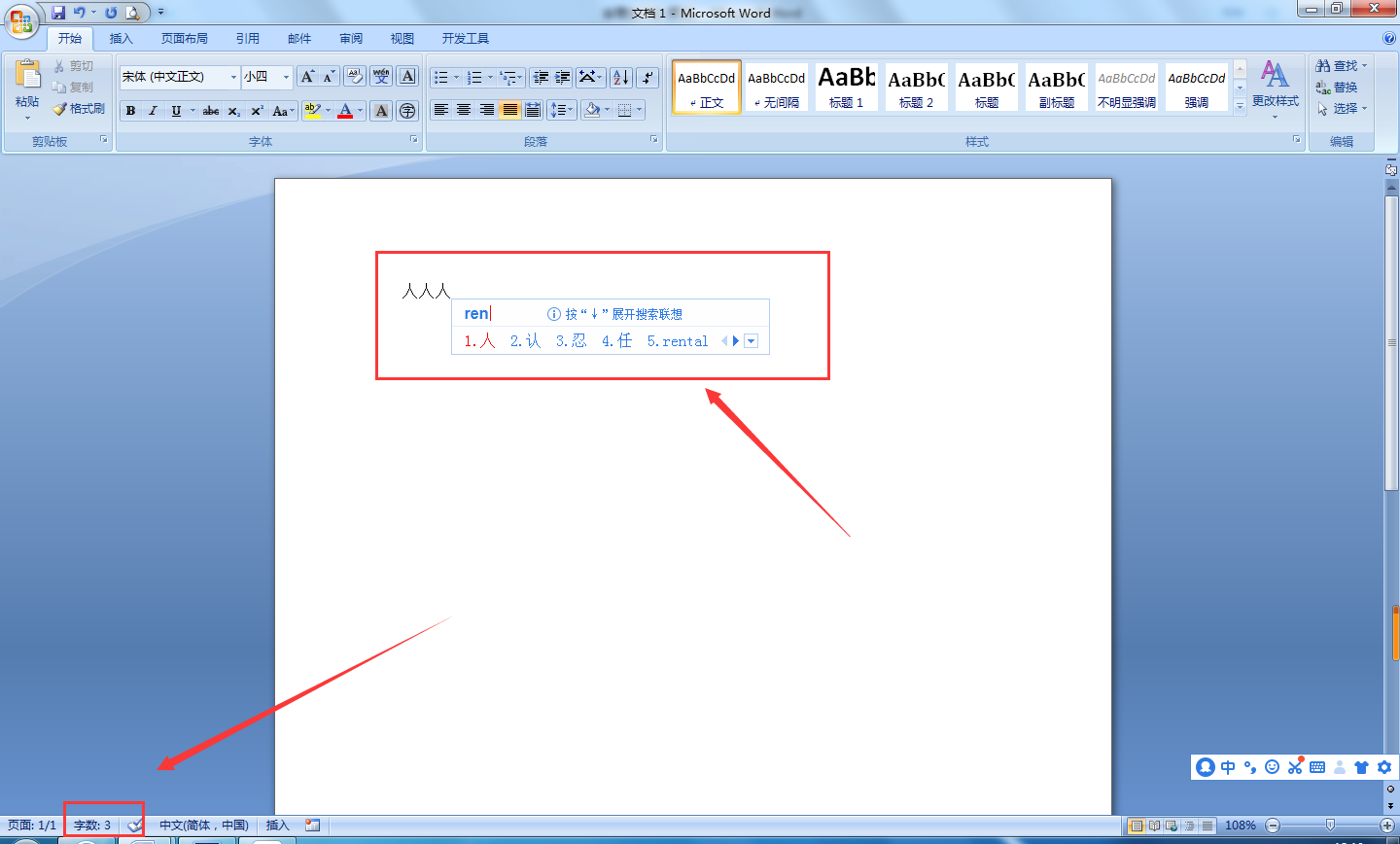Align text left
The width and height of the screenshot is (1400, 844).
click(x=440, y=110)
